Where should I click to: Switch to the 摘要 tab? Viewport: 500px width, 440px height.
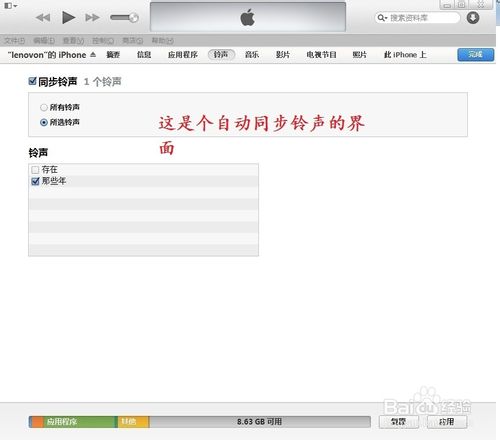coord(113,55)
